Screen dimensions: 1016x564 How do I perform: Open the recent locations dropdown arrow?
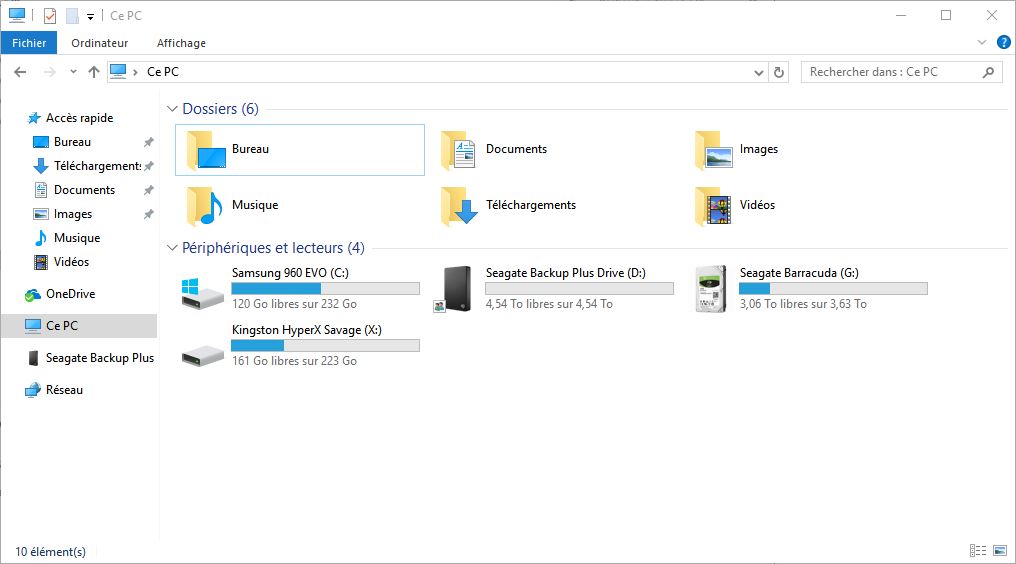coord(73,72)
